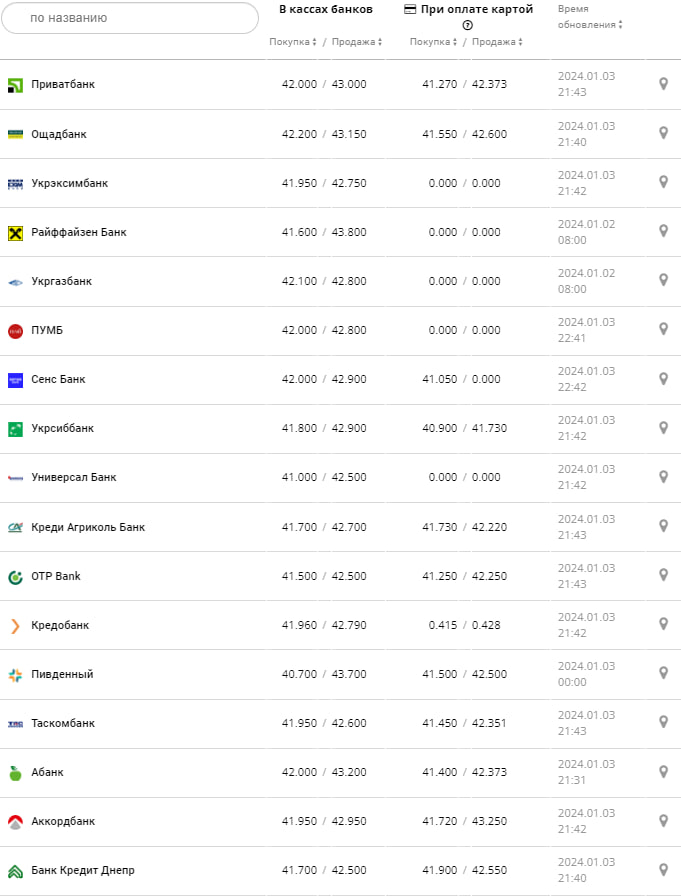The width and height of the screenshot is (681, 896).
Task: Focus the 'по названию' search field
Action: tap(130, 18)
